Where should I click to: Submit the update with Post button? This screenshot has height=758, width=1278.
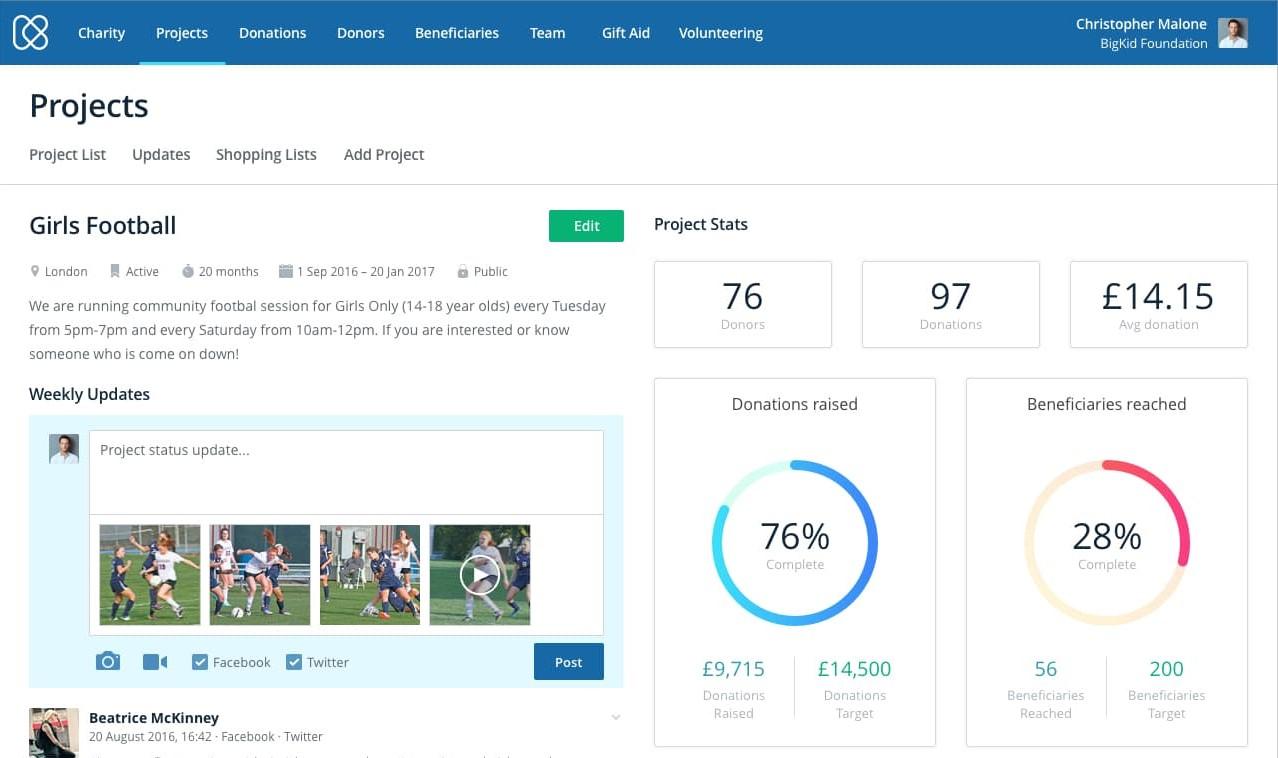pos(568,662)
